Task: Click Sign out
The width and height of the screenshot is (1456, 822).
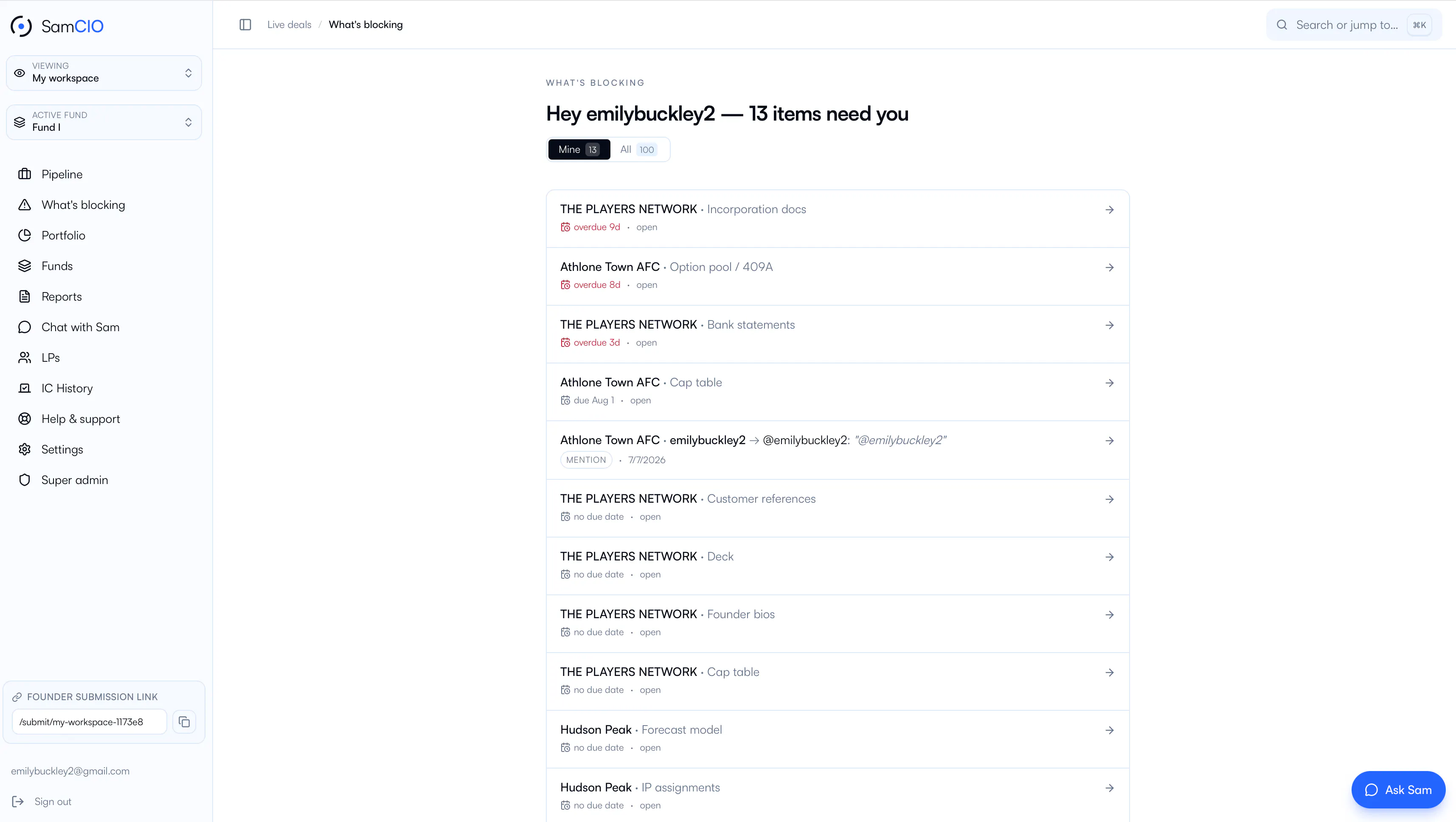Action: tap(53, 801)
